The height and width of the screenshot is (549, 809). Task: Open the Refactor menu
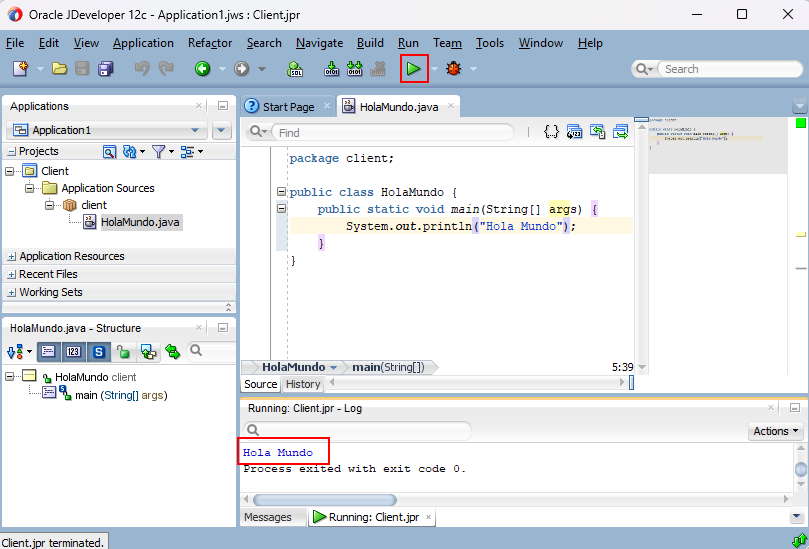tap(210, 43)
